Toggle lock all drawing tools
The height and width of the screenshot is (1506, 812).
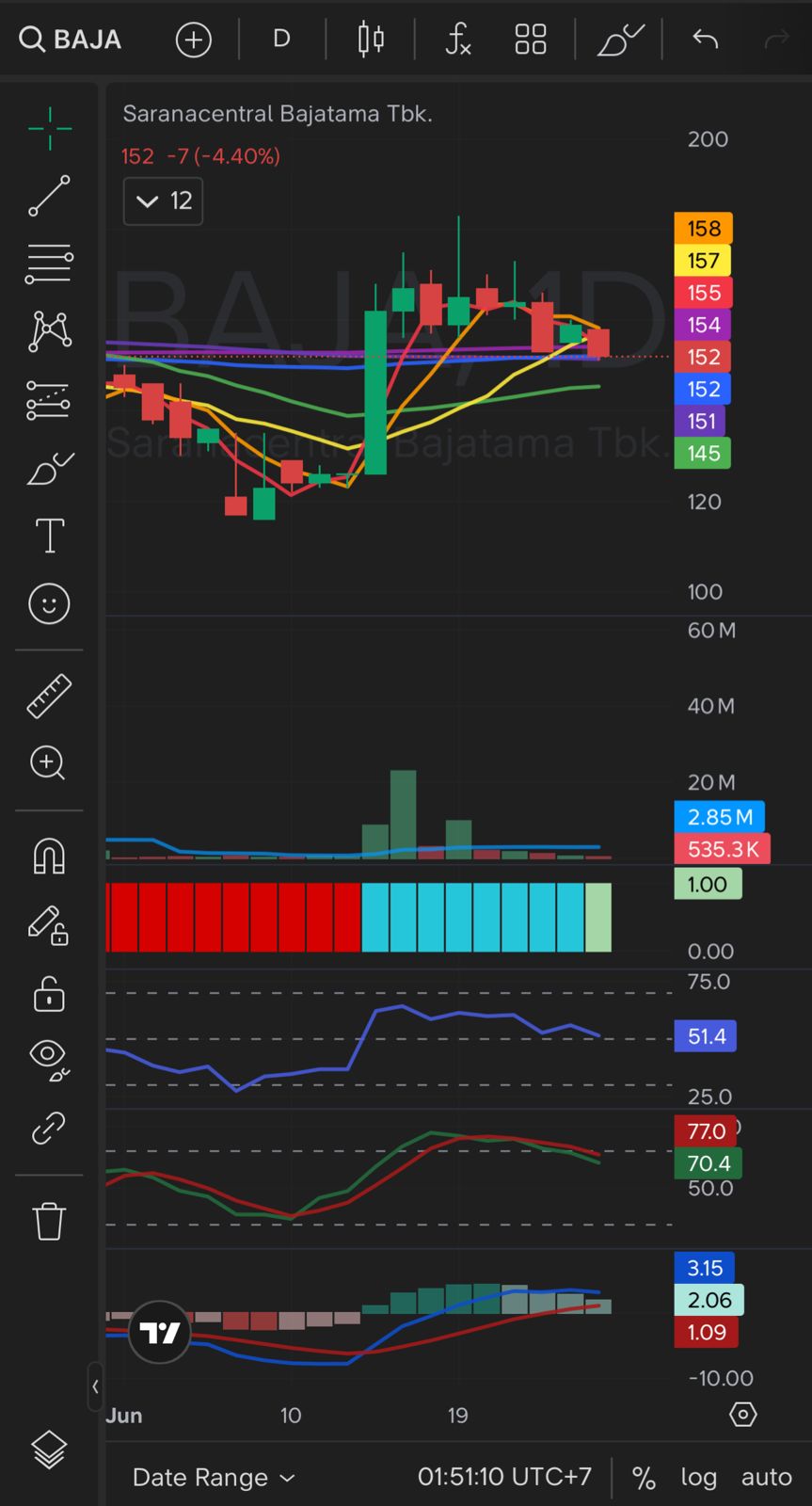(x=49, y=993)
